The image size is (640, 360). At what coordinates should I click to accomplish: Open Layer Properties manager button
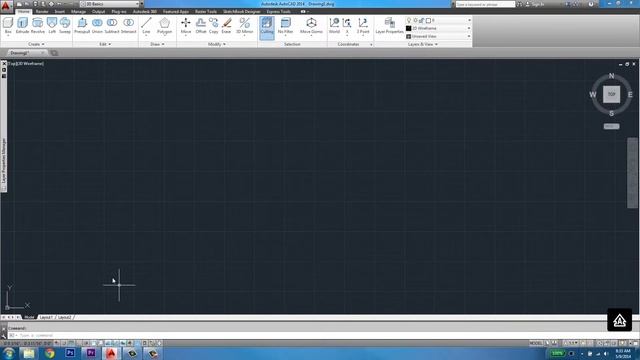(389, 25)
